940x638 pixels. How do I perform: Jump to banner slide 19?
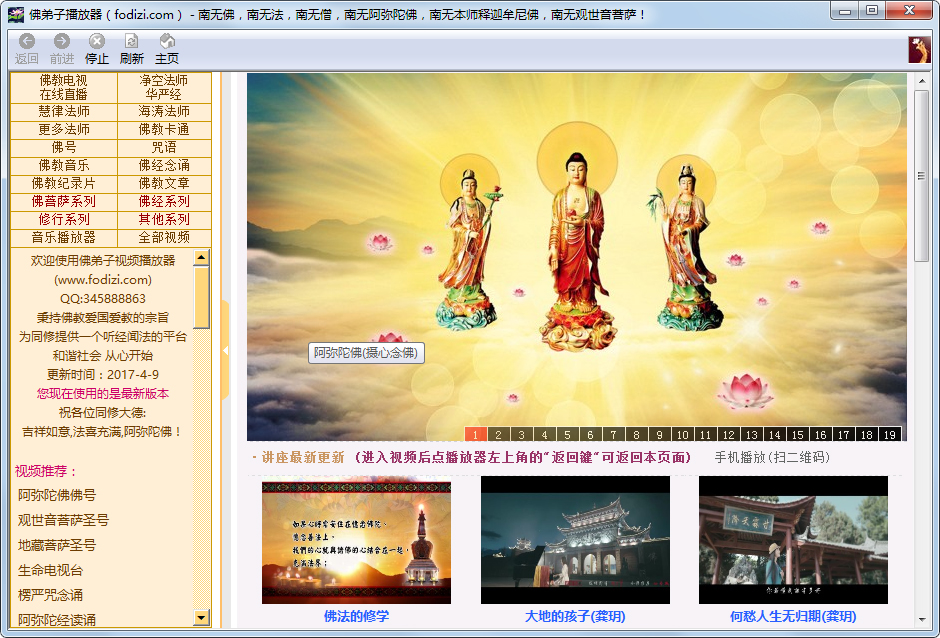click(890, 435)
